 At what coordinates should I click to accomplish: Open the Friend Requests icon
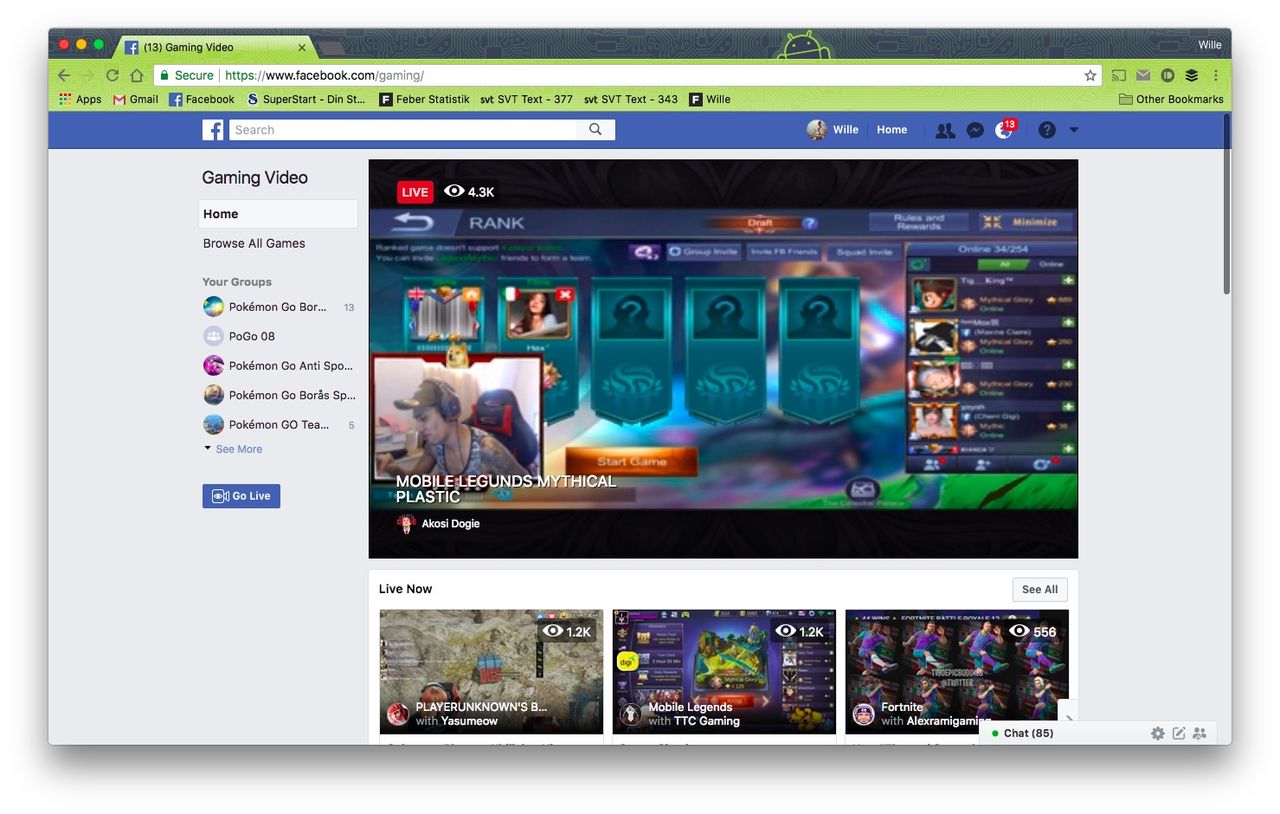(x=944, y=130)
